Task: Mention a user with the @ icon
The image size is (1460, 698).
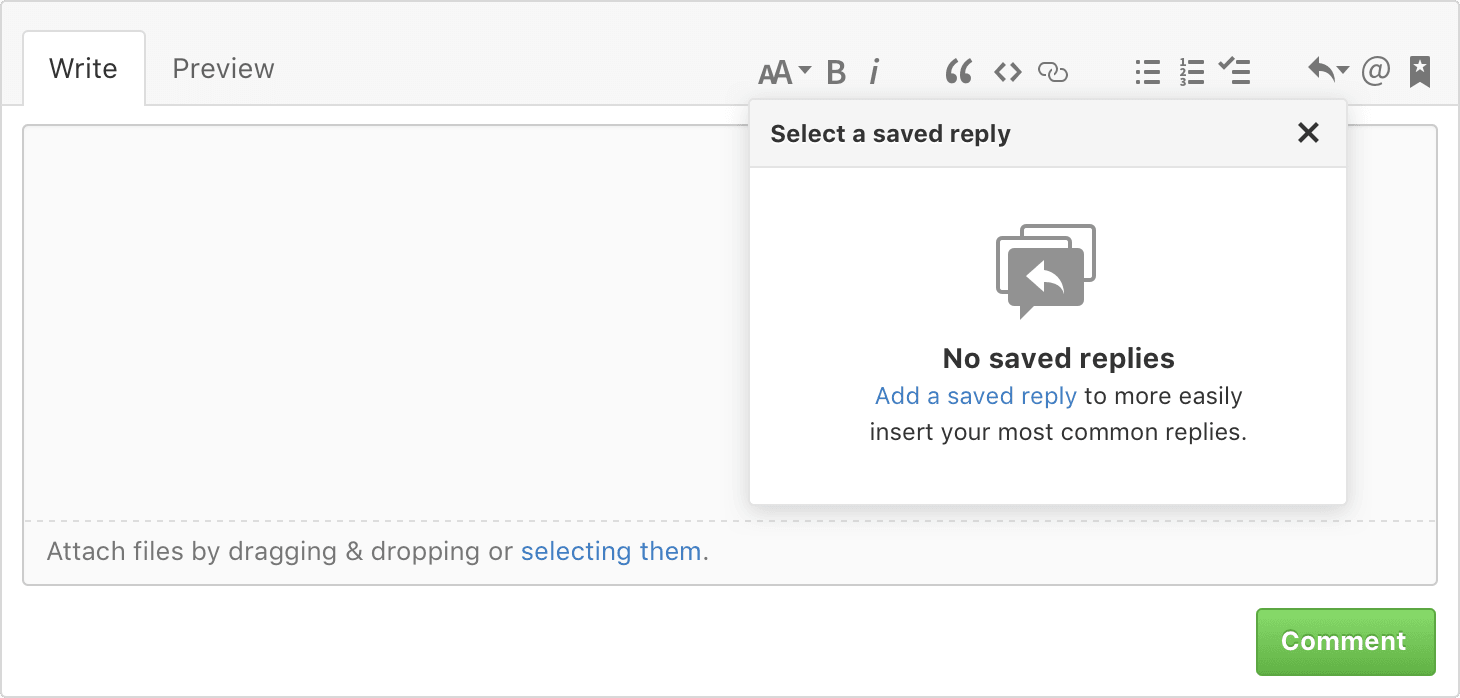Action: [x=1376, y=70]
